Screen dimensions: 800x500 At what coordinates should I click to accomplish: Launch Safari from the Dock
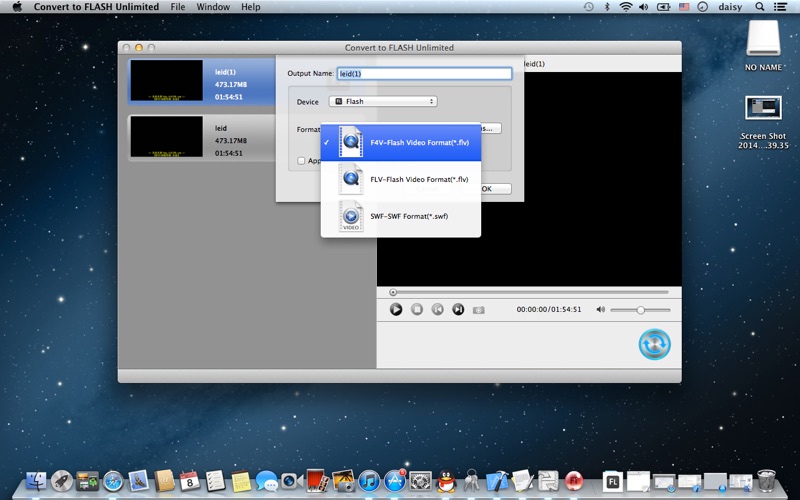pyautogui.click(x=113, y=481)
